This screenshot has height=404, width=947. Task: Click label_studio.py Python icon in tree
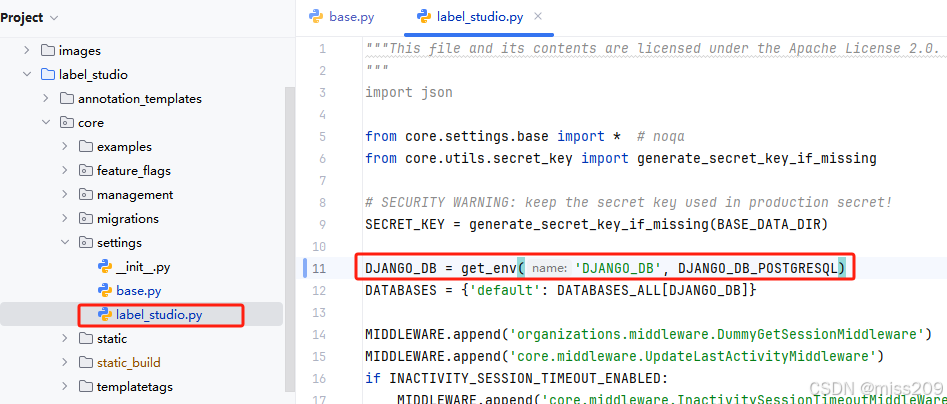click(x=105, y=315)
